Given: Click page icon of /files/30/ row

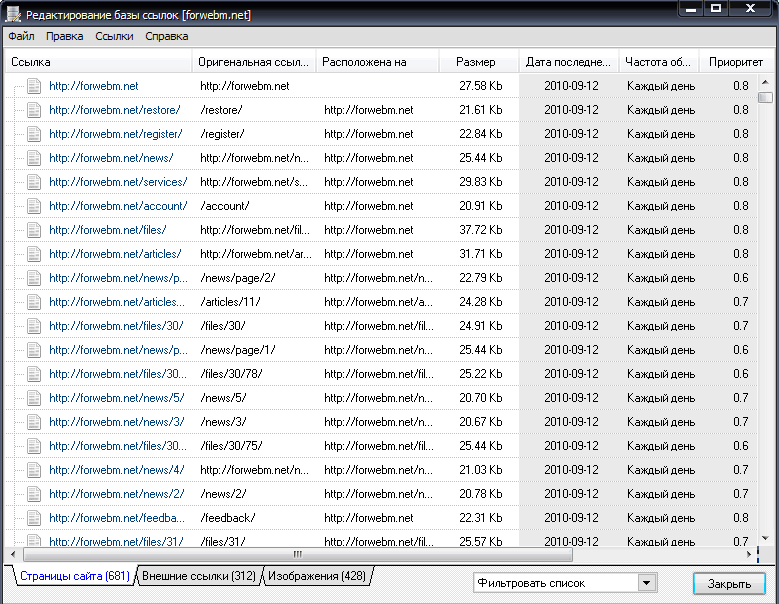Looking at the screenshot, I should click(x=34, y=326).
